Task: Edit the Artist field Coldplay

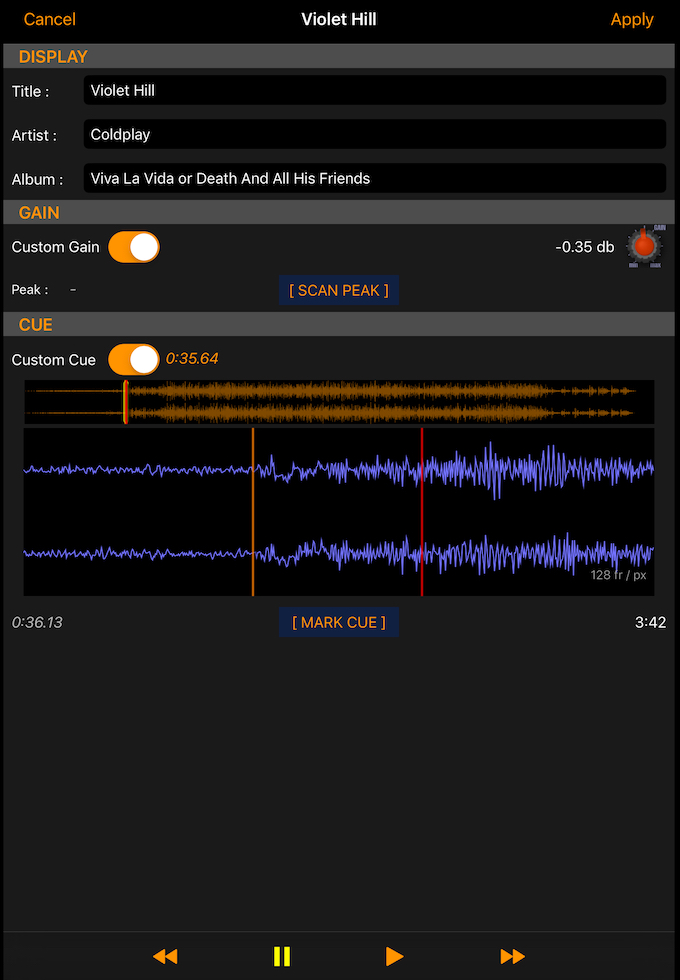Action: click(374, 134)
